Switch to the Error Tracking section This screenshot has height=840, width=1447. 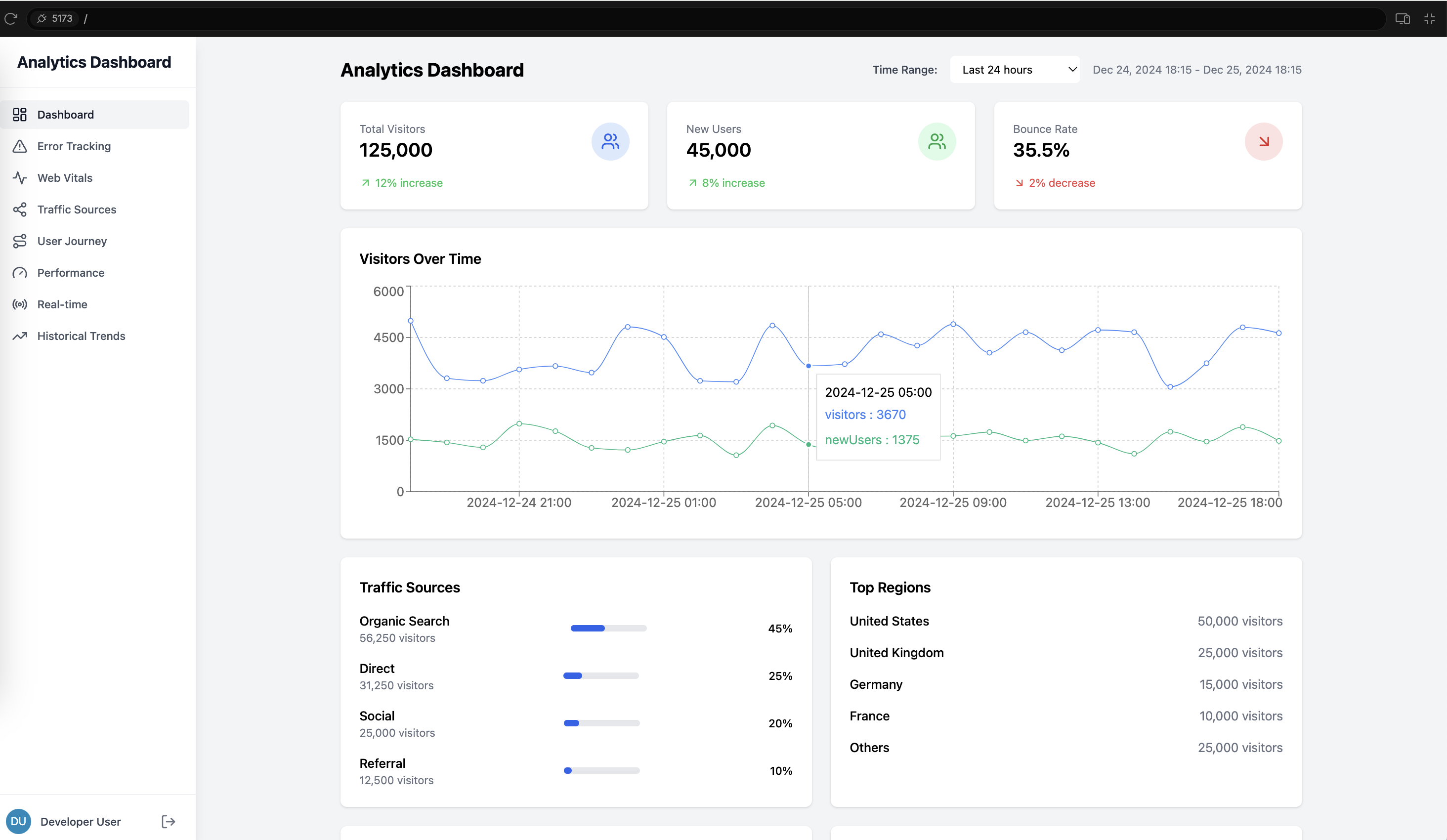click(x=75, y=146)
